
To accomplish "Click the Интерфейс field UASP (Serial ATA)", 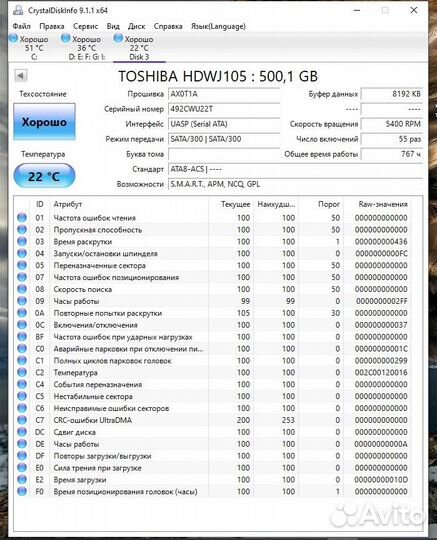I will (224, 124).
